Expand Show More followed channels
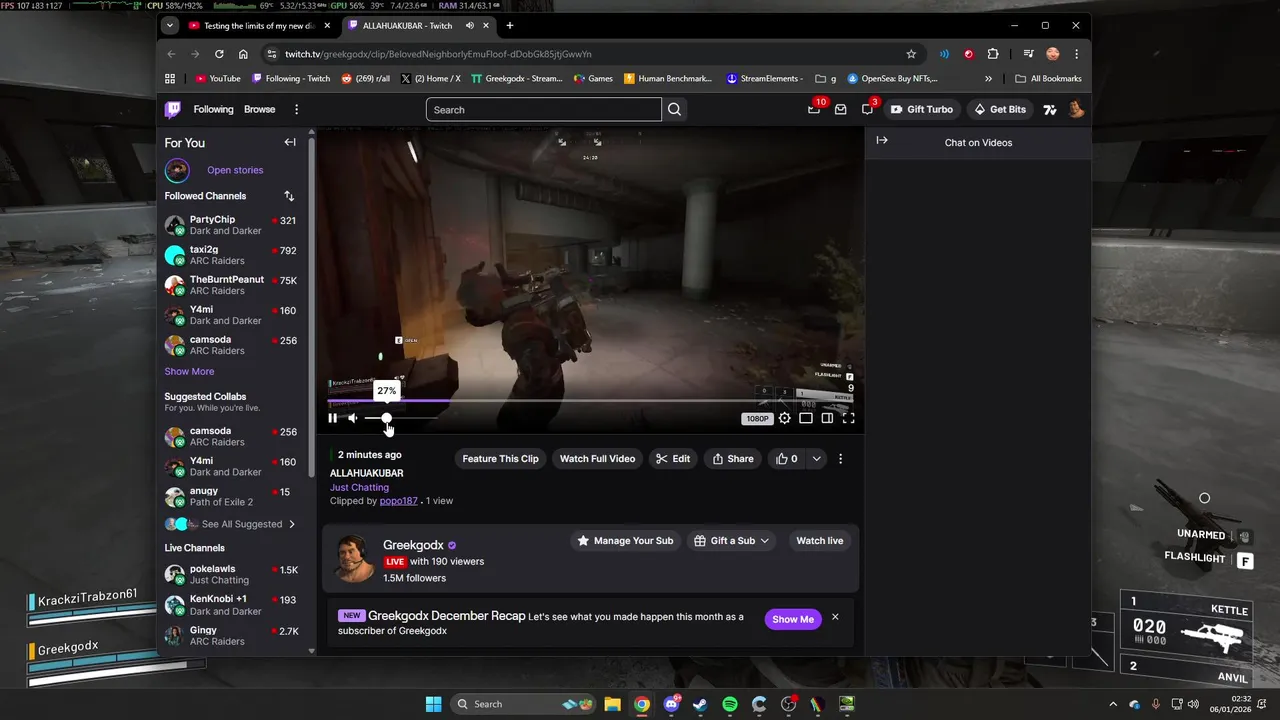Screen dimensions: 1280x720 (x=189, y=371)
